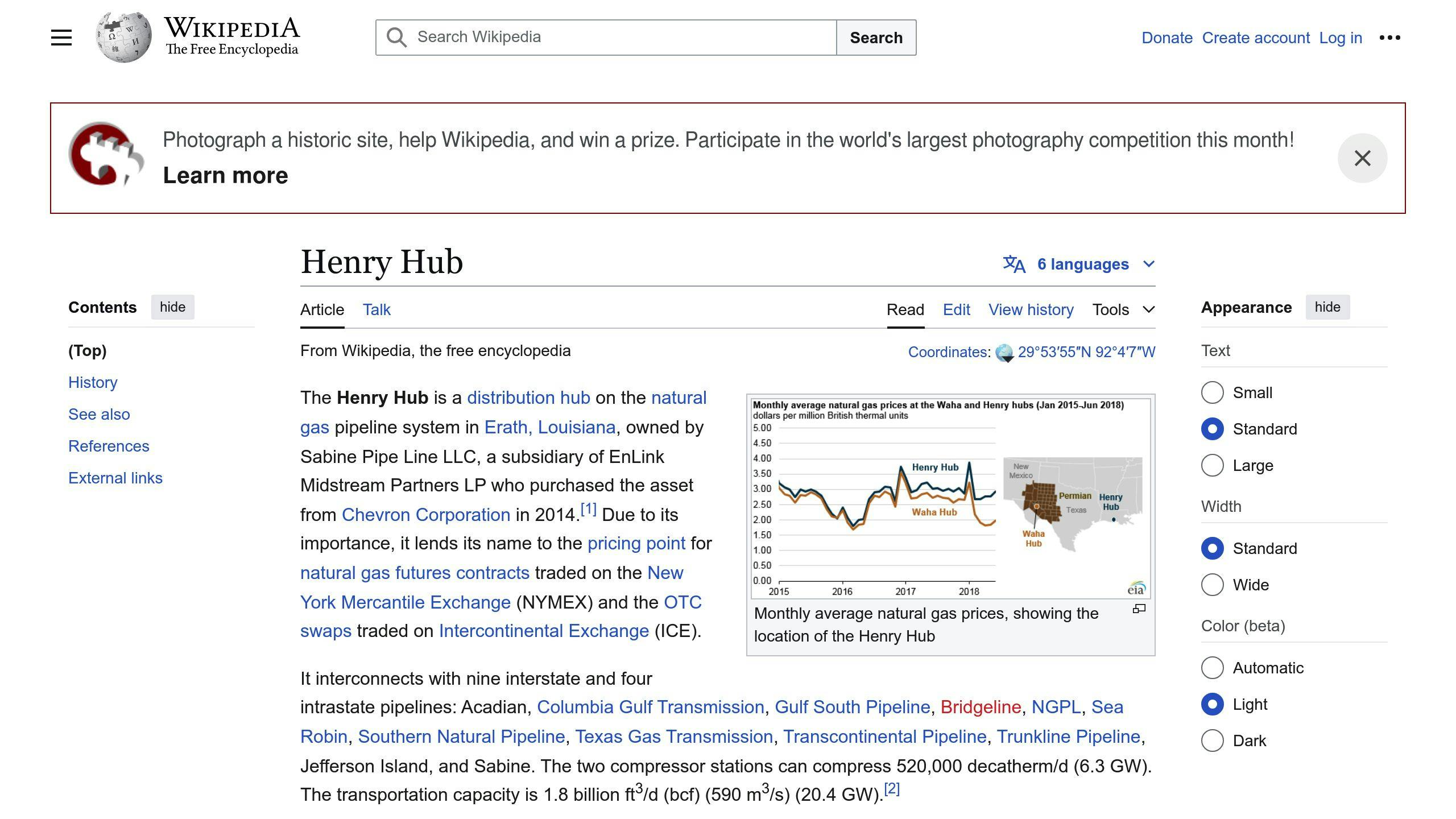This screenshot has width=1456, height=819.
Task: Open Transcontinental Pipeline link
Action: [884, 737]
